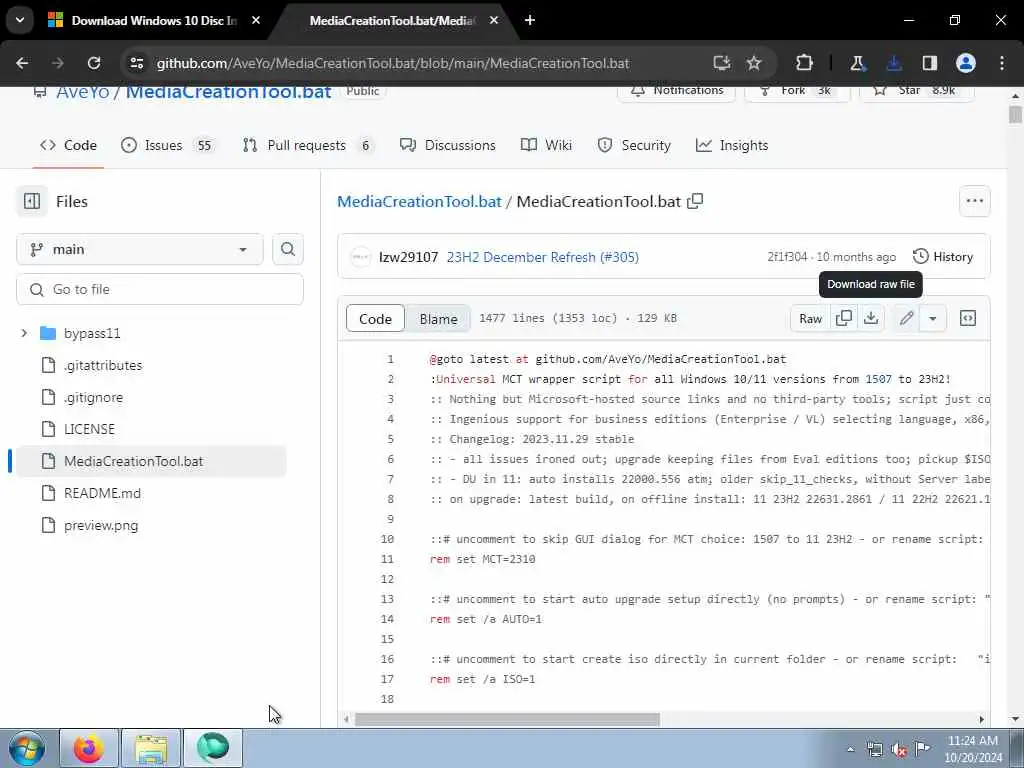Screen dimensions: 1024x768
Task: Go to the Code tab
Action: point(68,145)
